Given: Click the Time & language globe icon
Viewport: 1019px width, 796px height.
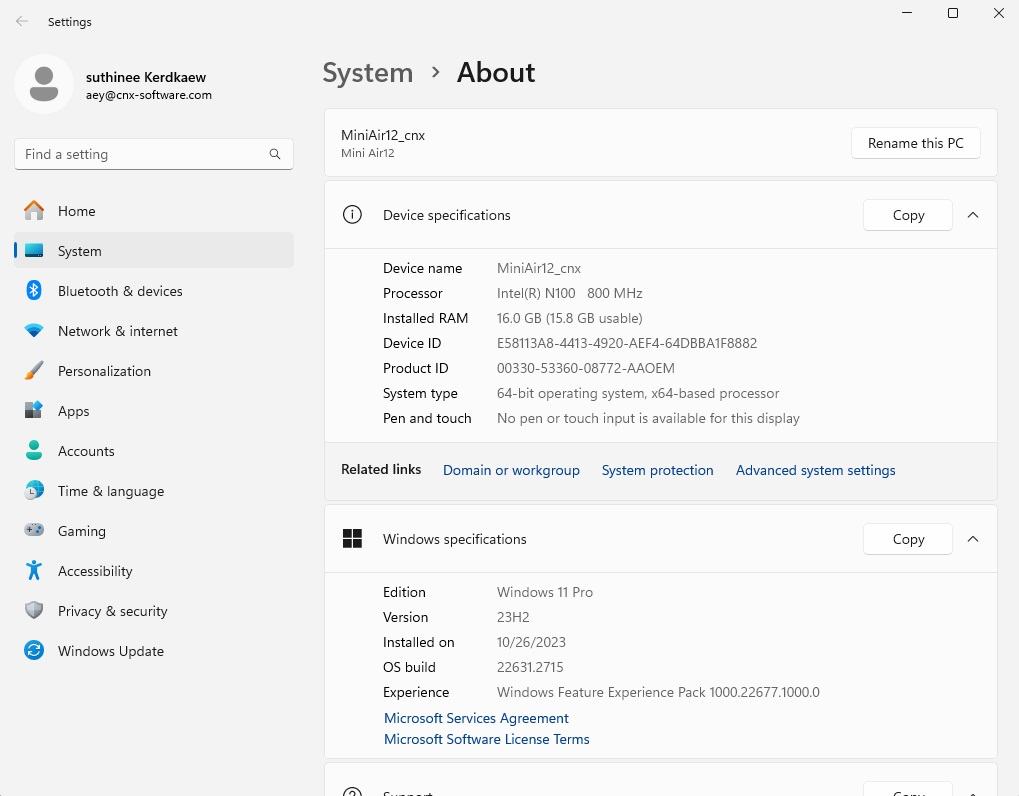Looking at the screenshot, I should [x=34, y=491].
